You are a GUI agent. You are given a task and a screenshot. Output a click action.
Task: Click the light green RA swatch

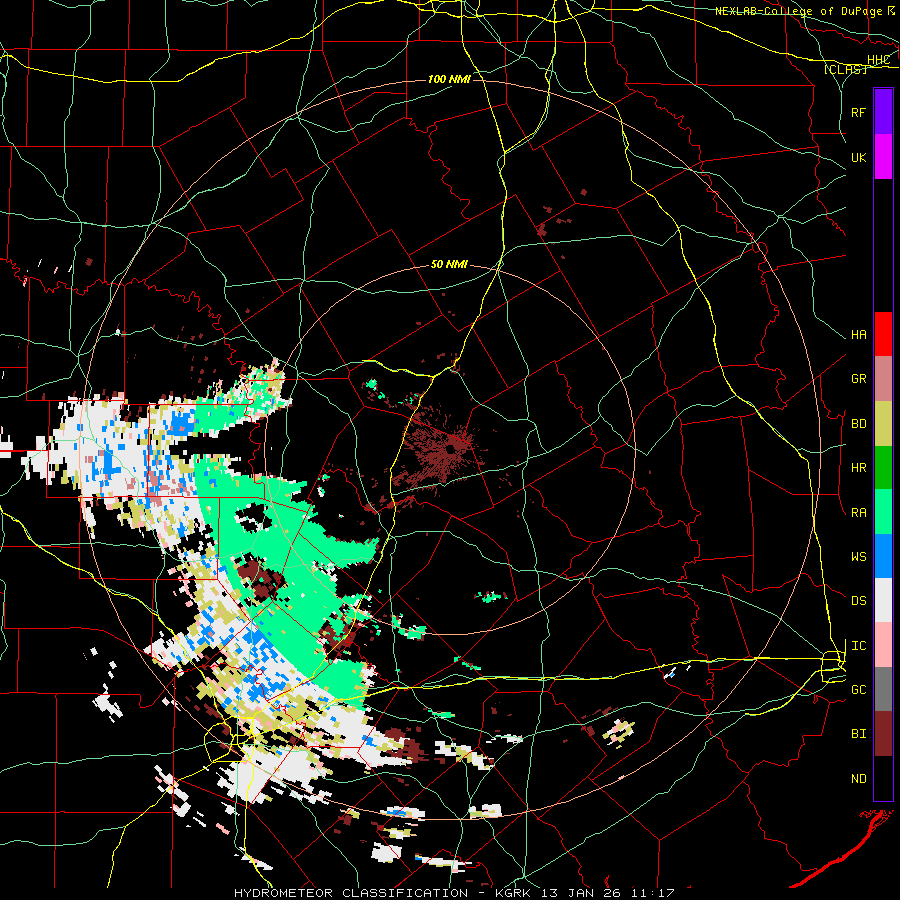pos(883,512)
